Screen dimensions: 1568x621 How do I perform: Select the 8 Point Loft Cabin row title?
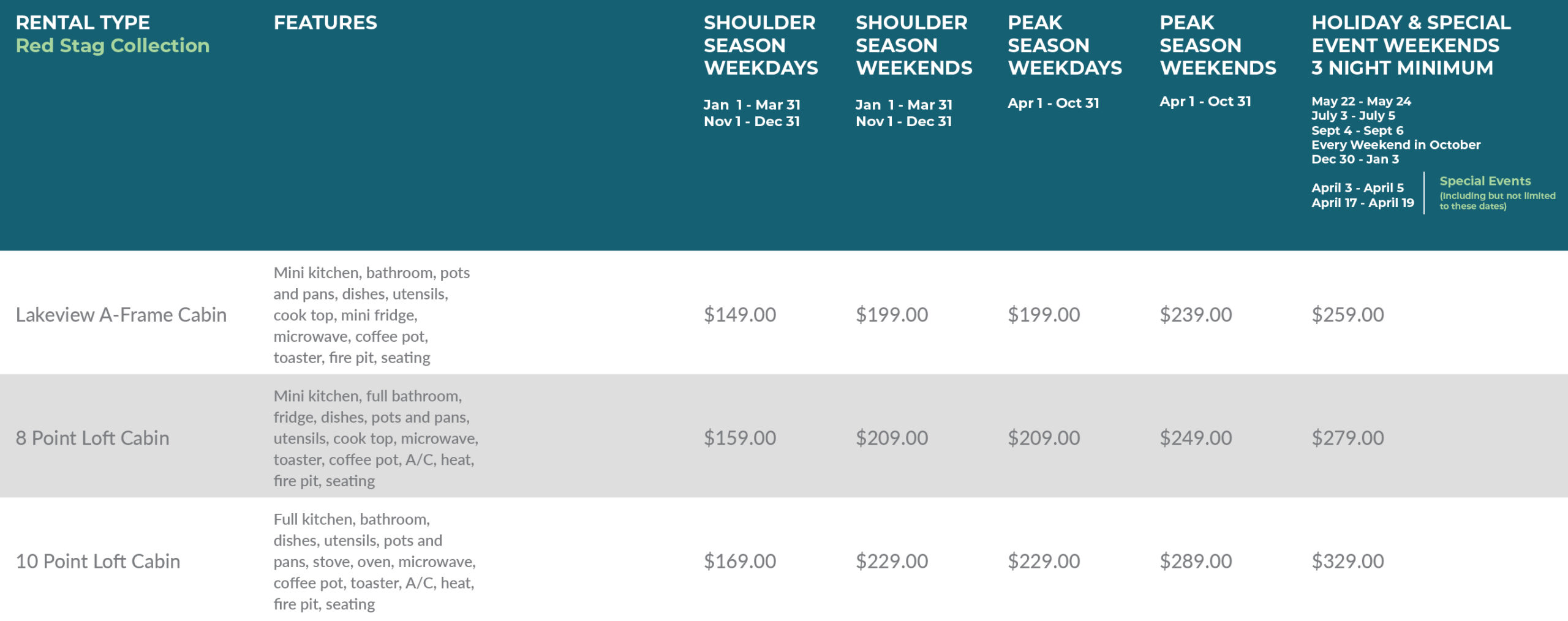tap(92, 438)
